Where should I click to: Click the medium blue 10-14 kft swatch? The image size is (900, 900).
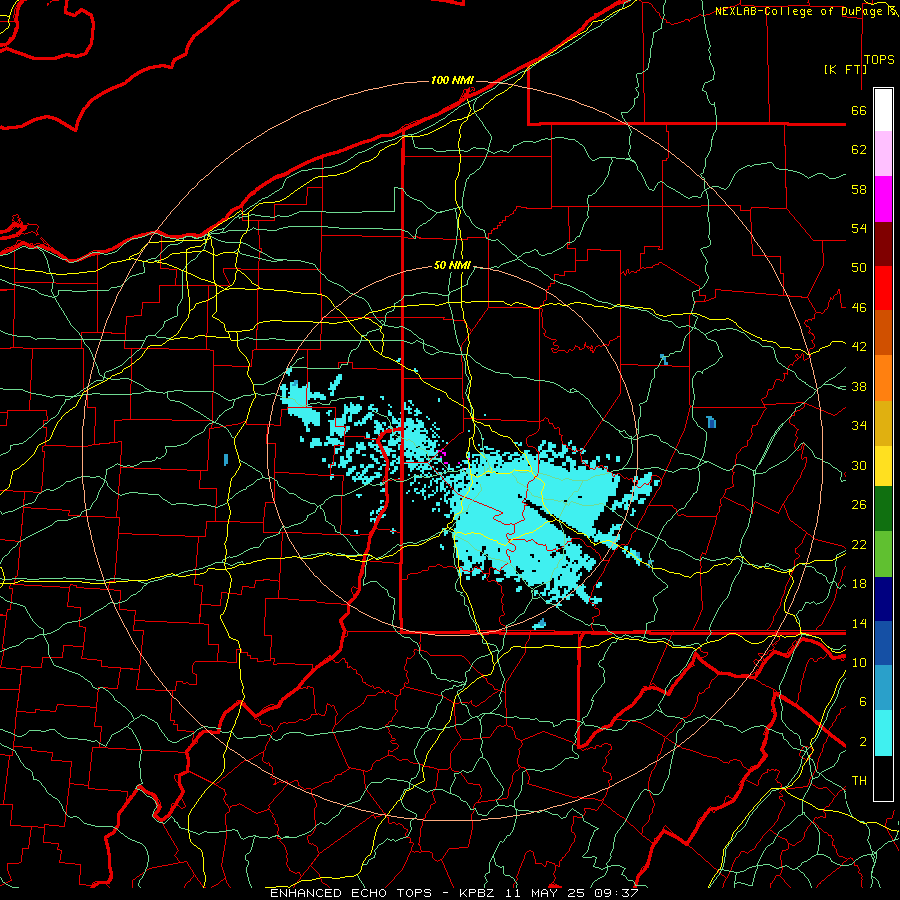point(883,643)
